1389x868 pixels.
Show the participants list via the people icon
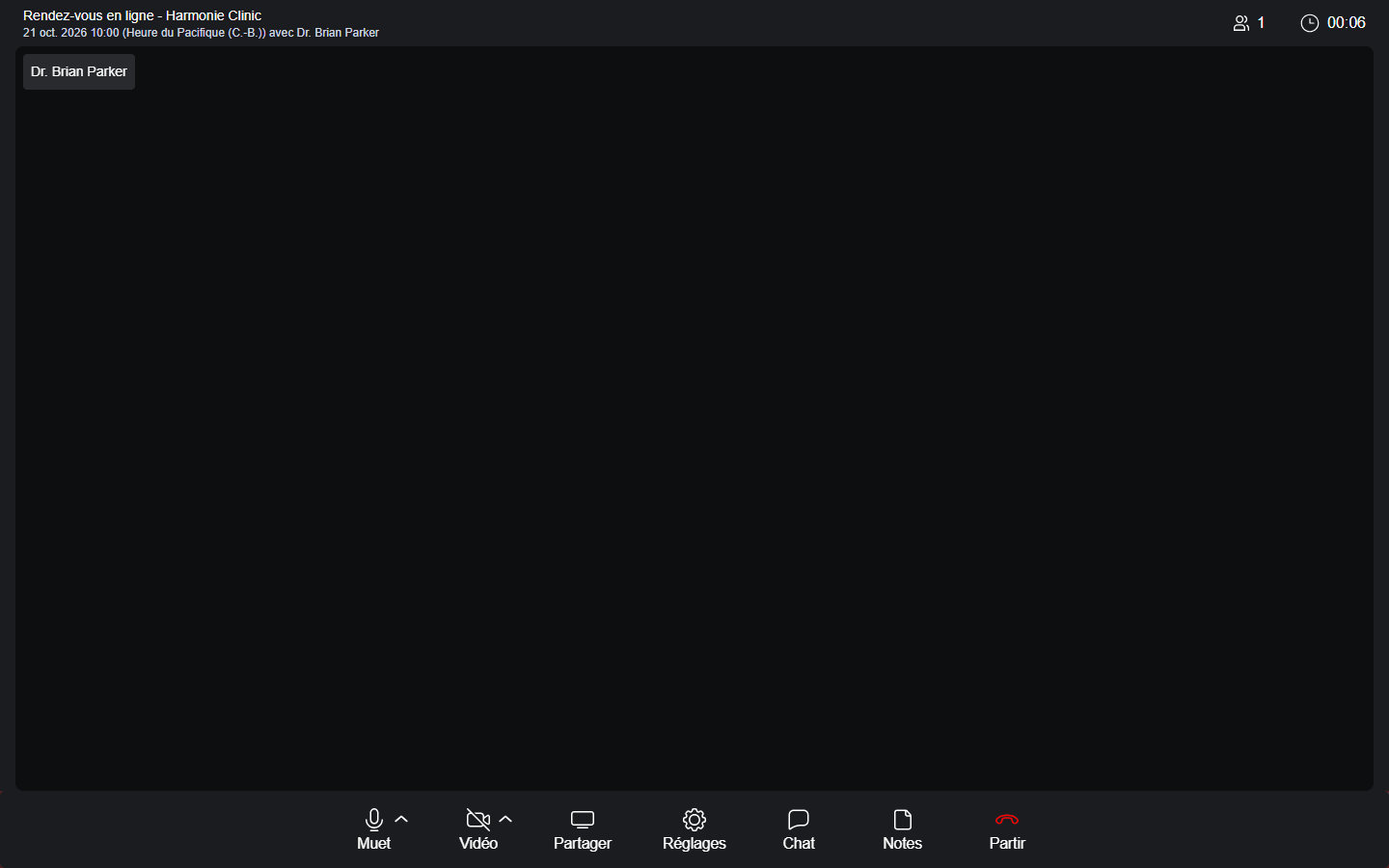tap(1241, 23)
